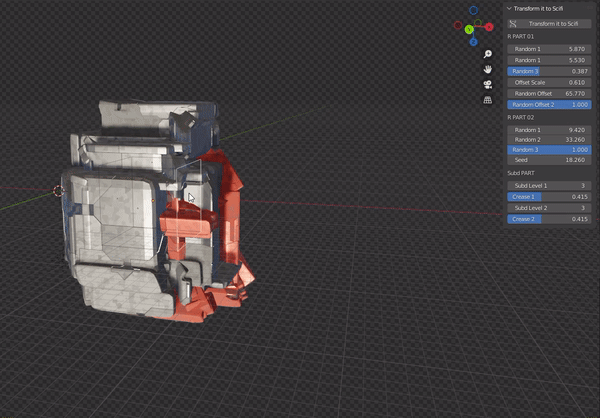Click the green Y axis gizmo ball
The image size is (600, 418).
(469, 29)
